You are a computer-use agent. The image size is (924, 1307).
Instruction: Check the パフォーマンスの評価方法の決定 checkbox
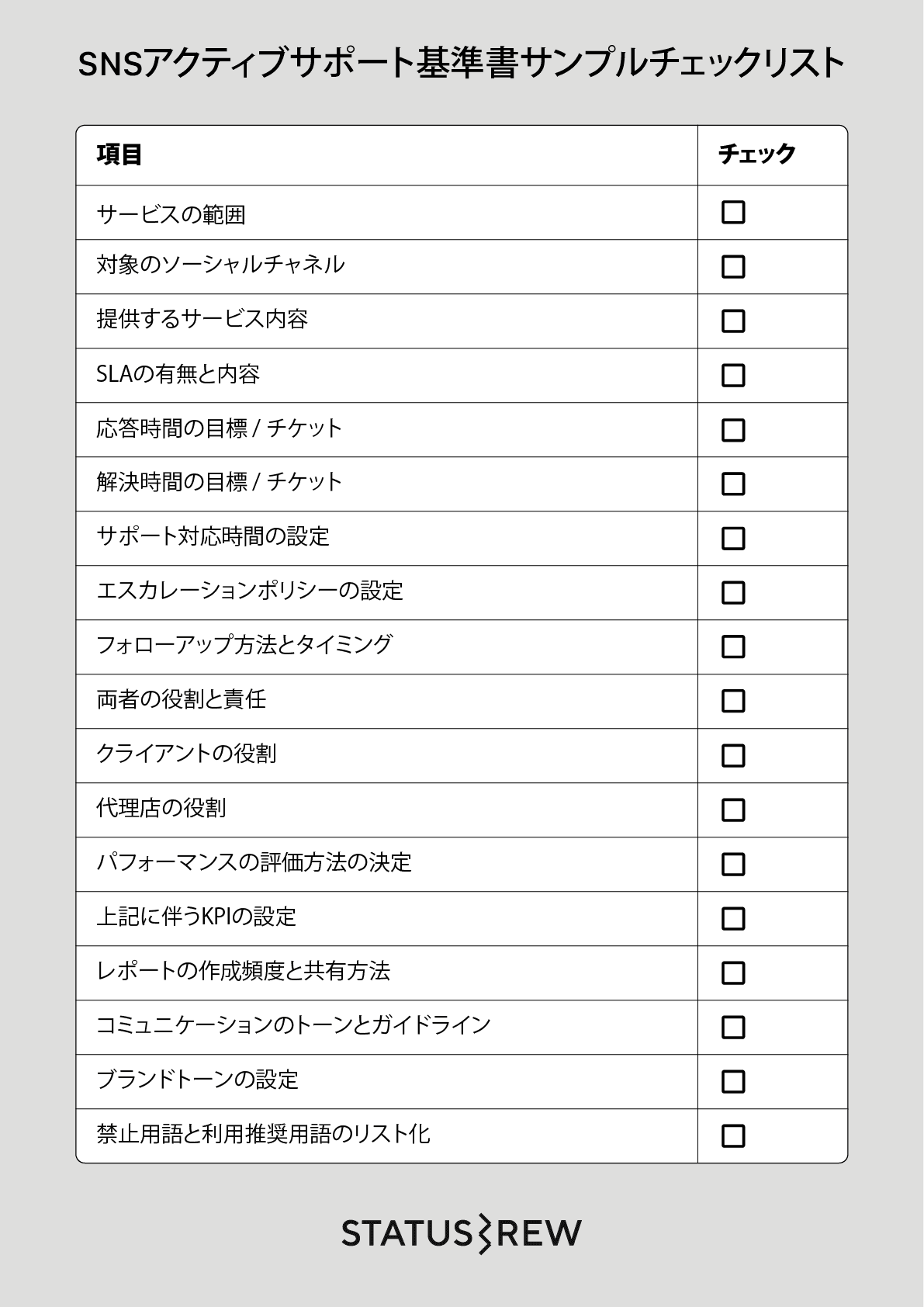[733, 865]
